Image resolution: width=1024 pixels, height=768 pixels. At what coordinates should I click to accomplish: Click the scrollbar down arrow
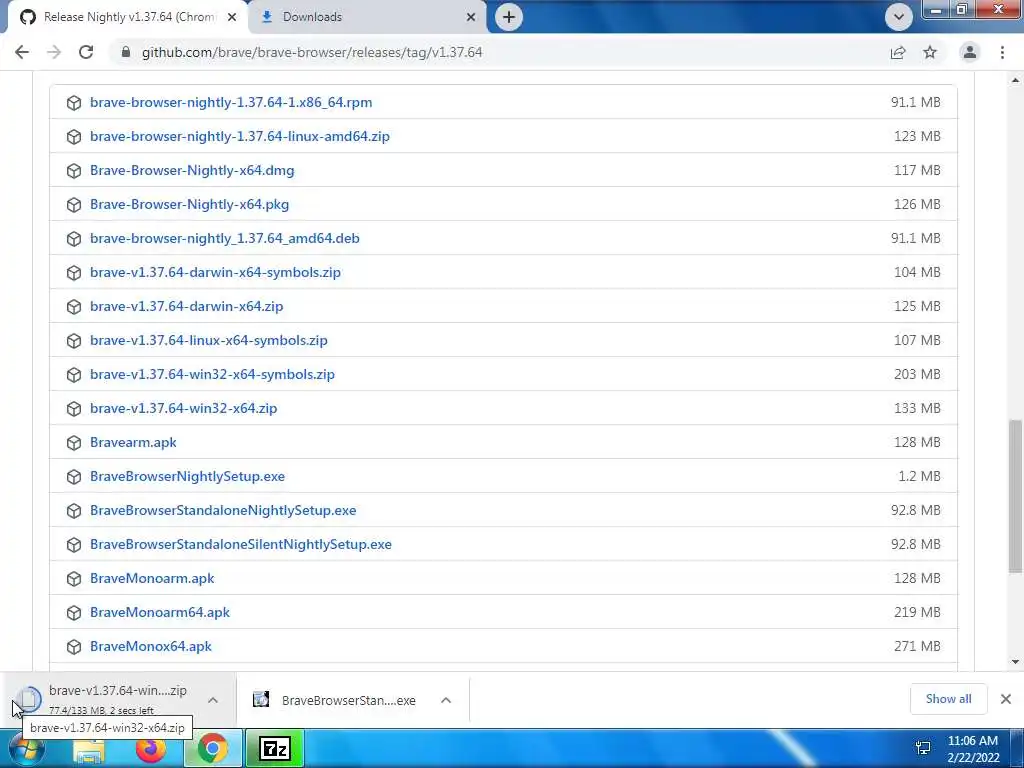(1016, 662)
